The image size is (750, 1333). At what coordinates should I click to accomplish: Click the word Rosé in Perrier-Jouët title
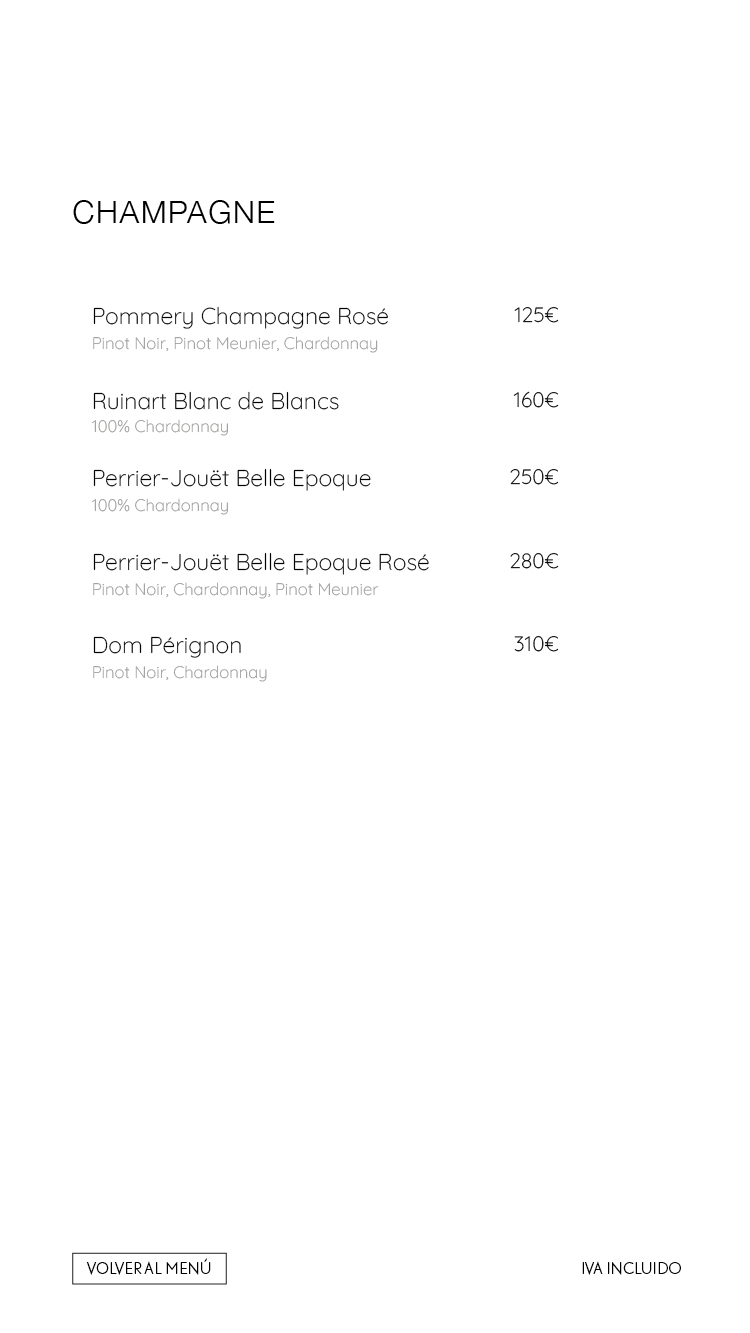[403, 562]
